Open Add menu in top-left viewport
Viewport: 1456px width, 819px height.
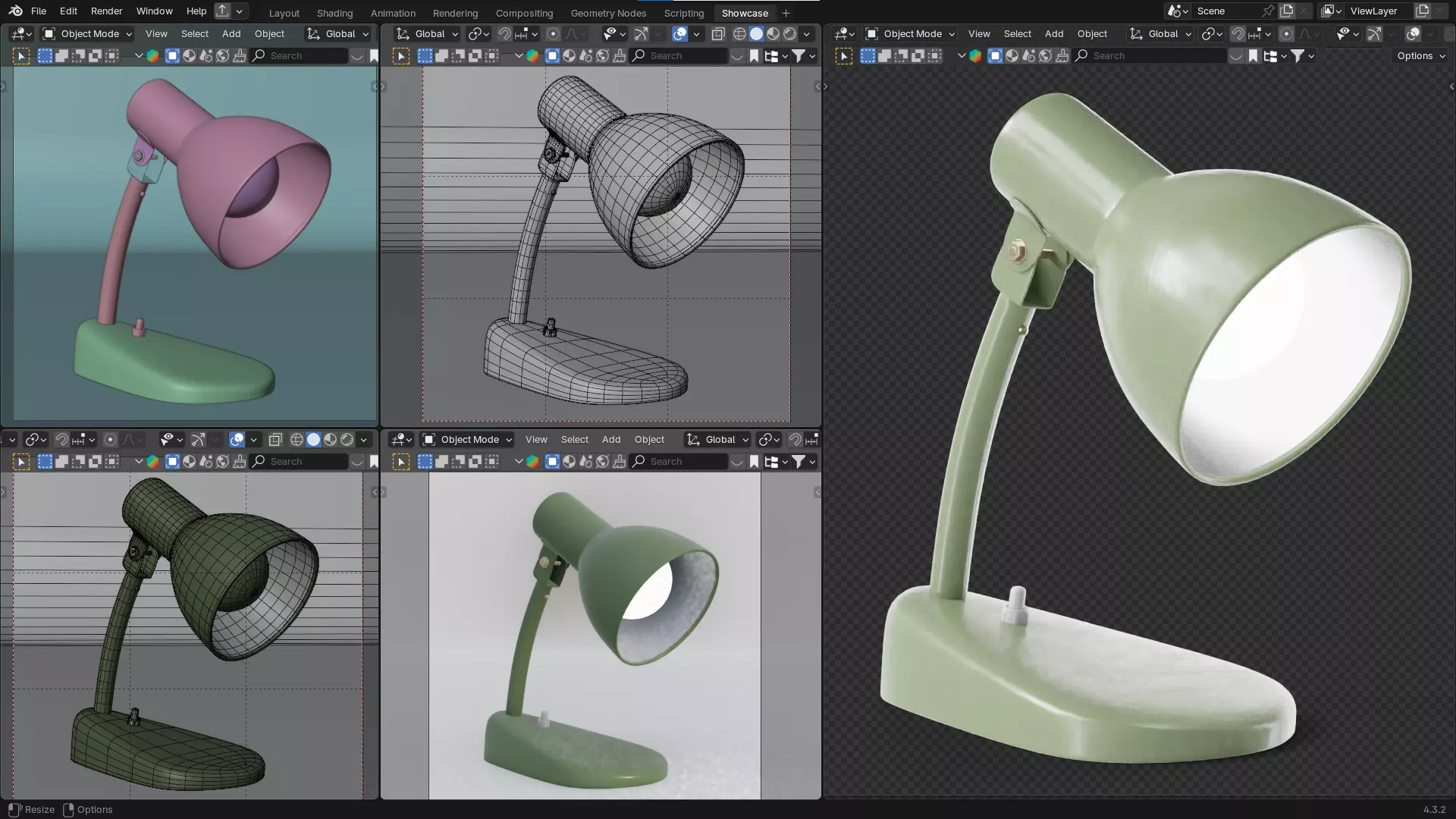pos(231,33)
